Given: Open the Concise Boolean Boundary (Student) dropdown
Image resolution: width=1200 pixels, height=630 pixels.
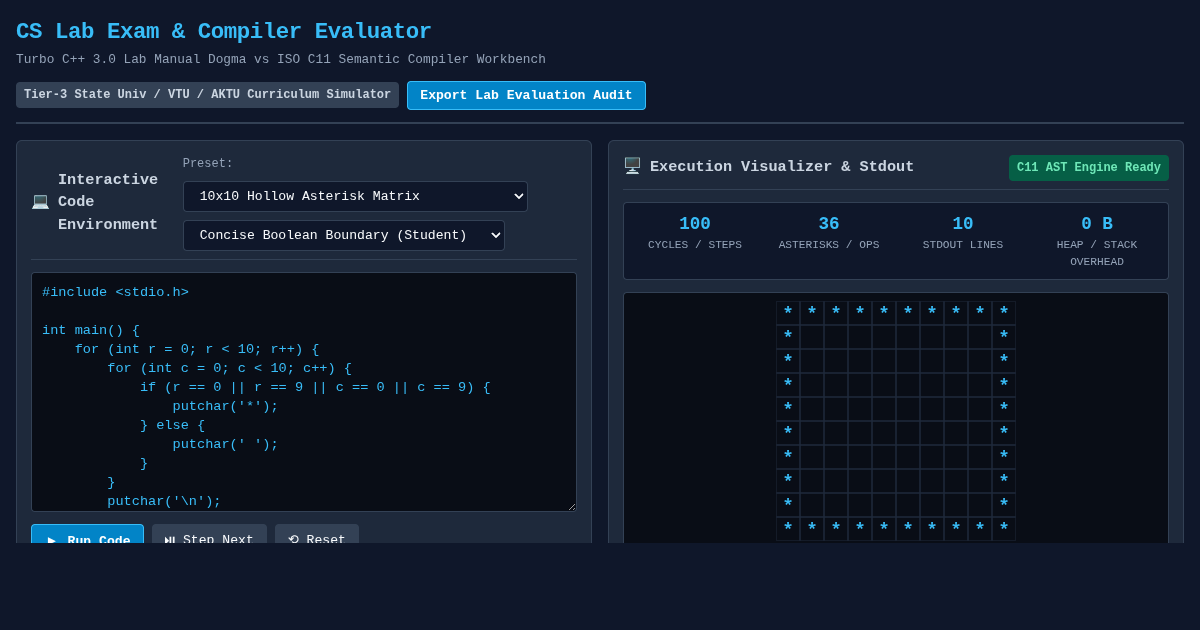Looking at the screenshot, I should [344, 235].
